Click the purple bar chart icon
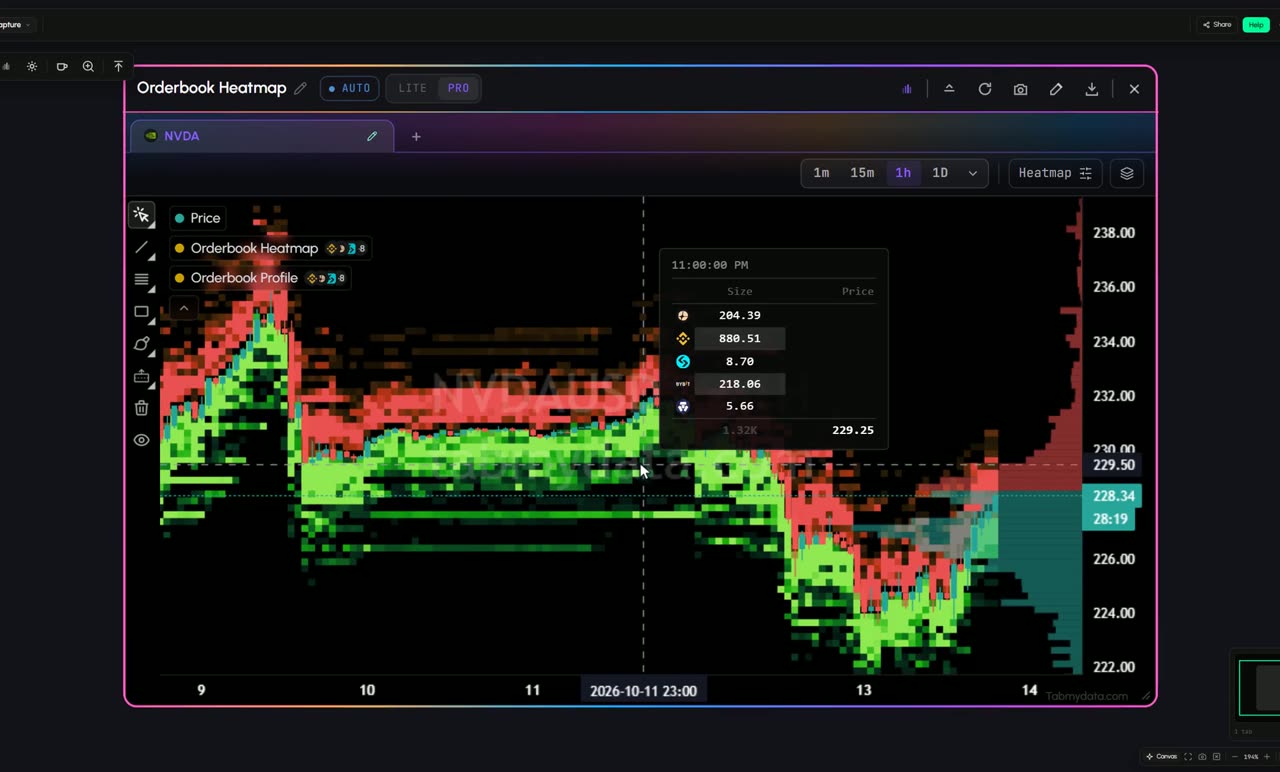This screenshot has height=772, width=1280. 907,89
